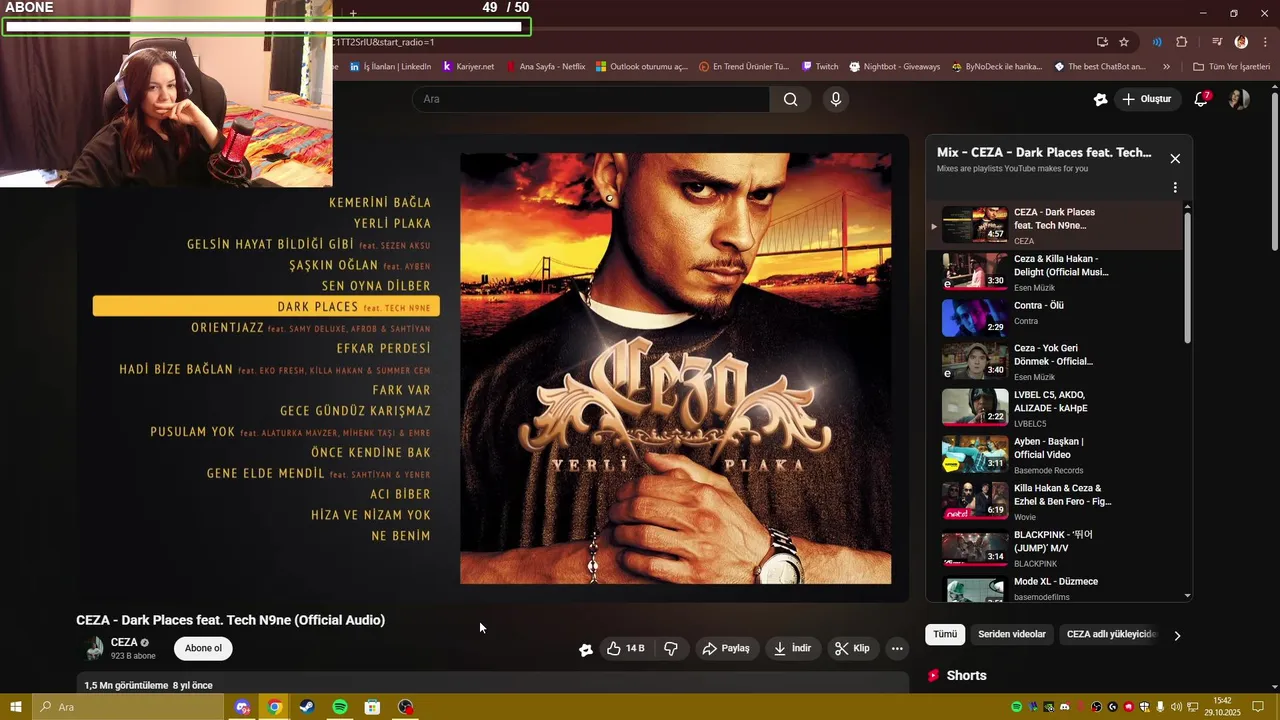Open Steam from the taskbar
The image size is (1280, 720).
307,707
